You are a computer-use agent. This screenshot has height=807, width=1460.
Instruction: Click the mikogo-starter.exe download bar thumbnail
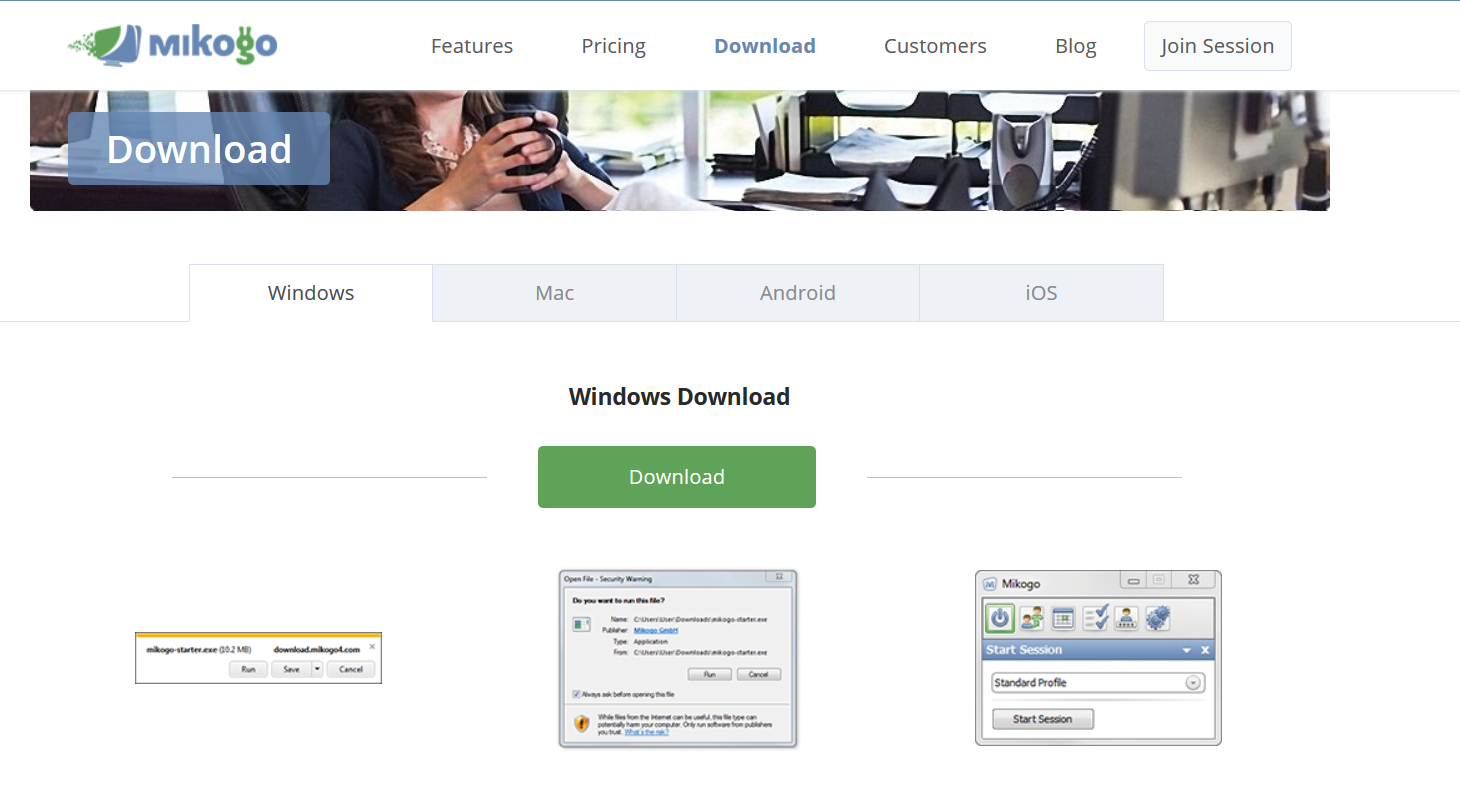click(x=258, y=658)
